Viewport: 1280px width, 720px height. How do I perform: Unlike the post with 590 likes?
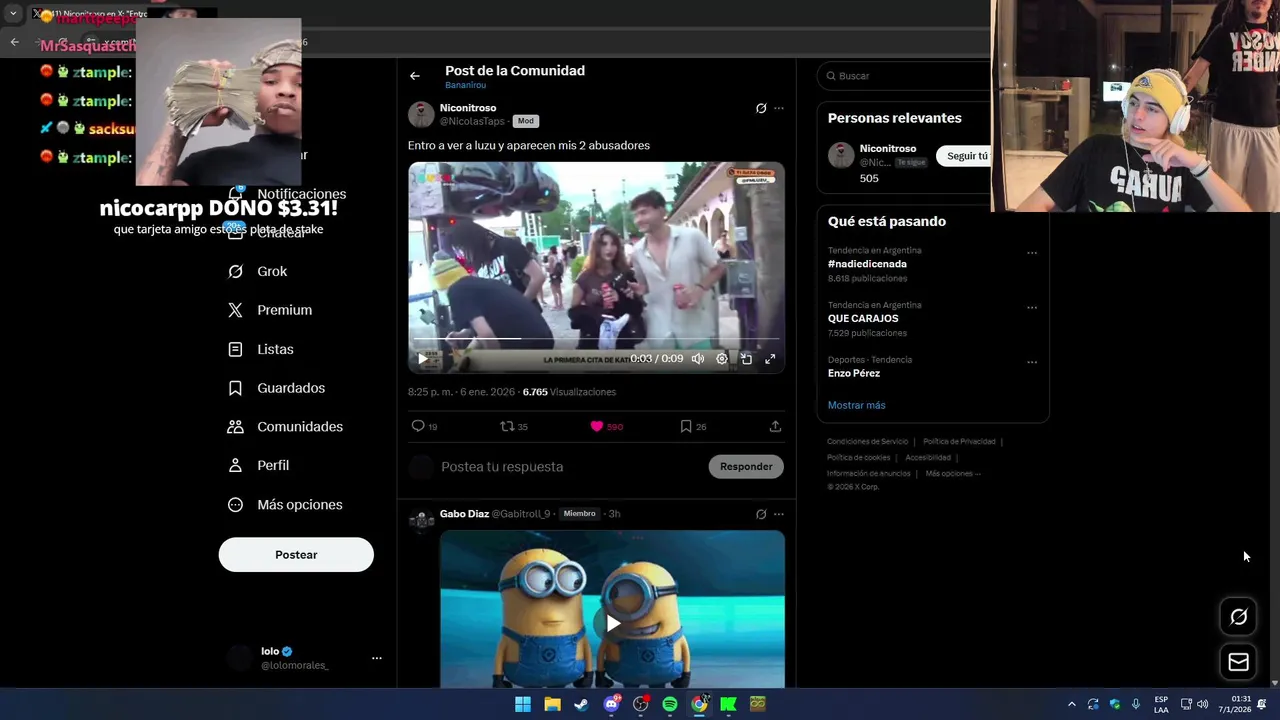pos(597,426)
